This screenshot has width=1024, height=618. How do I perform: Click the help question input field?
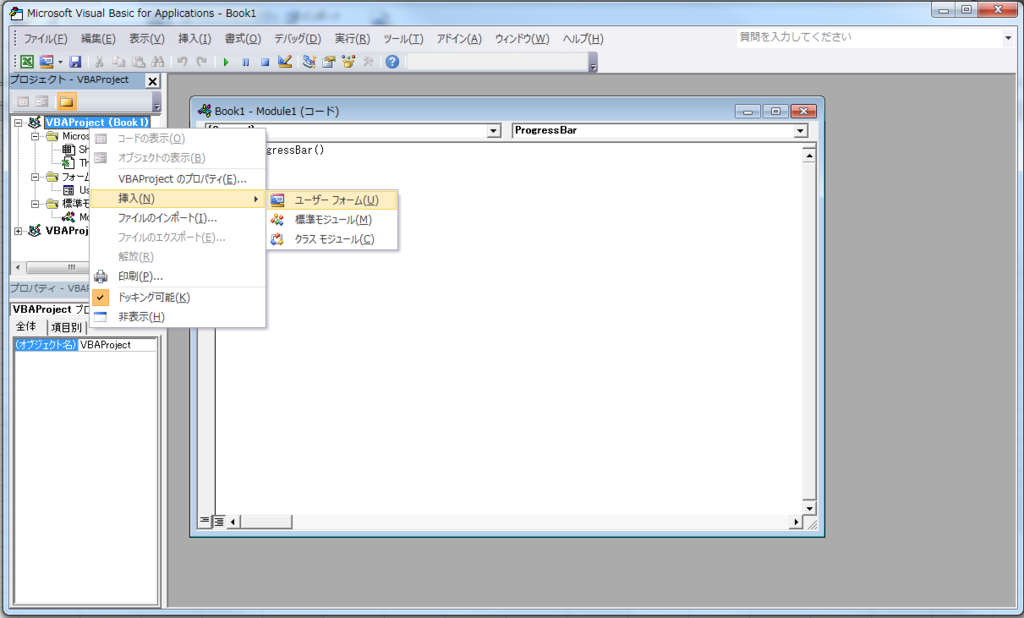click(x=869, y=37)
